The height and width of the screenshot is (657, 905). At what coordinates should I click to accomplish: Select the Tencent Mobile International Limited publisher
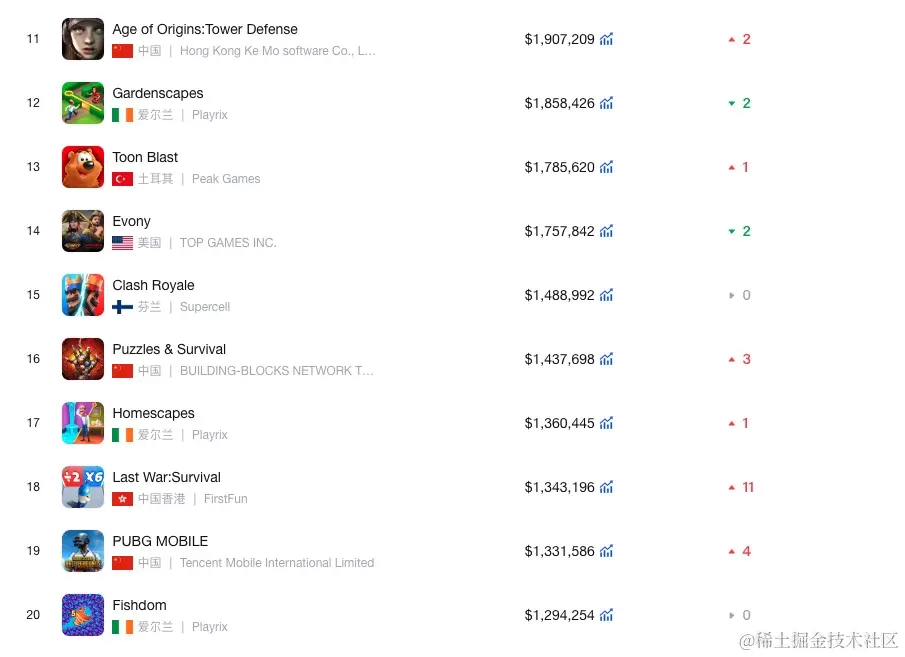[x=277, y=563]
